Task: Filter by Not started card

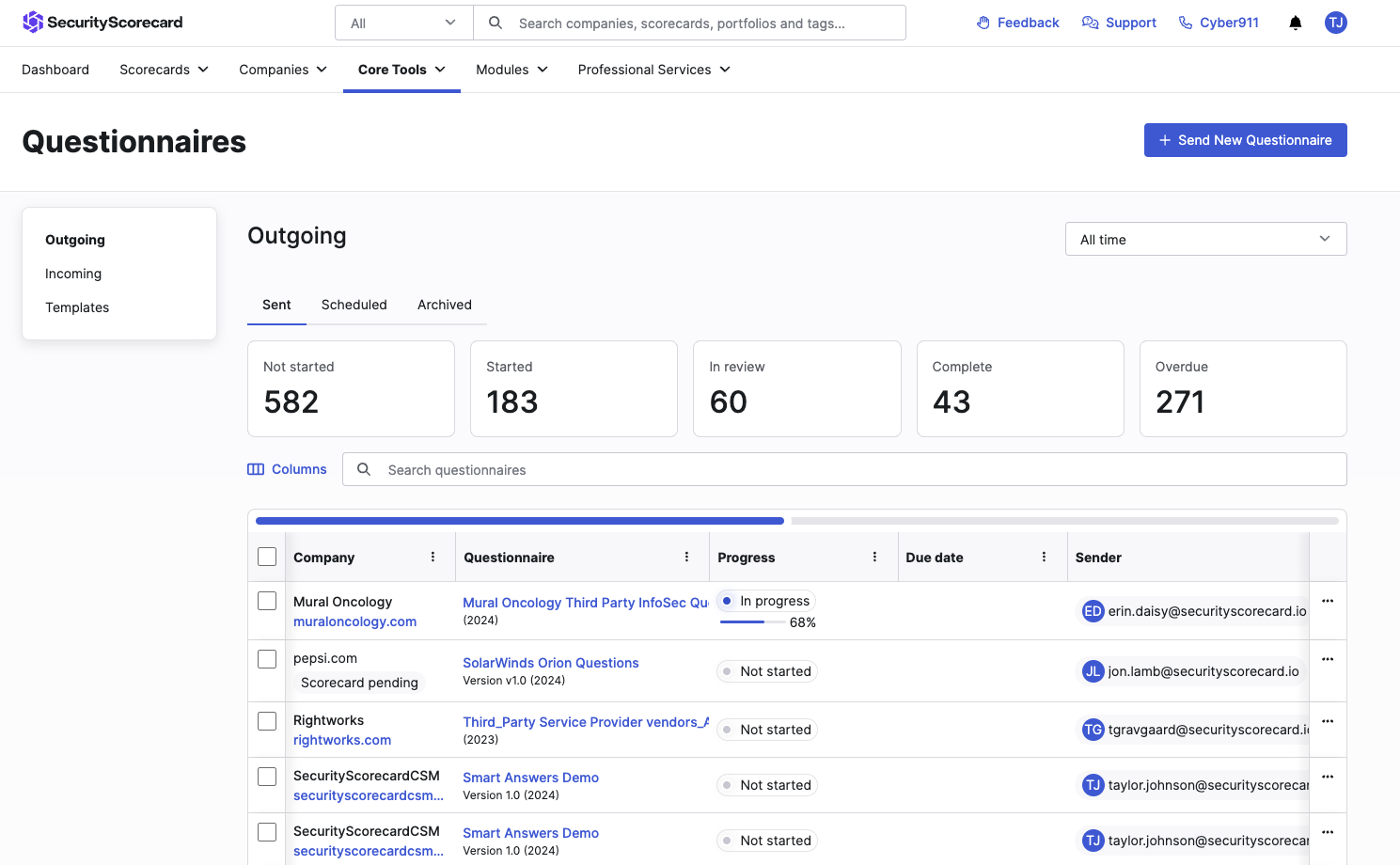Action: [x=351, y=388]
